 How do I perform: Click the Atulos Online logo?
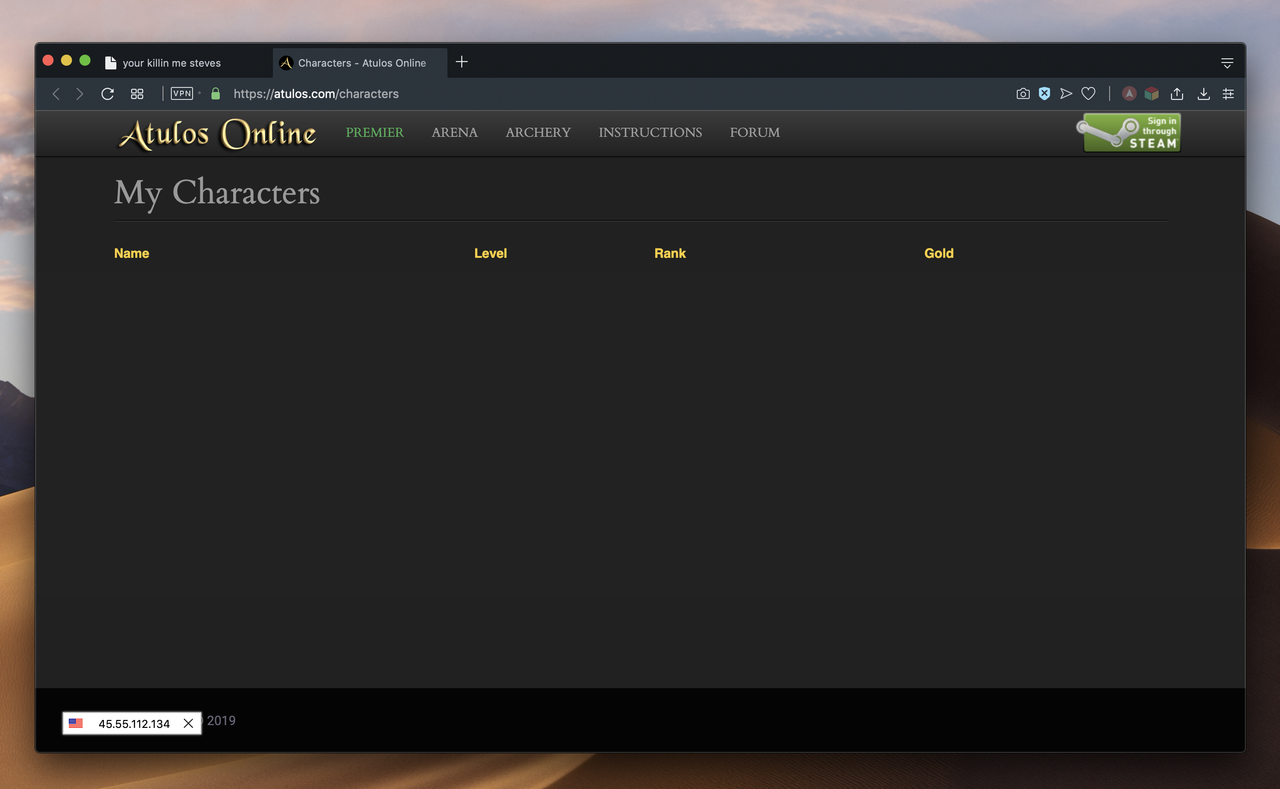coord(217,133)
